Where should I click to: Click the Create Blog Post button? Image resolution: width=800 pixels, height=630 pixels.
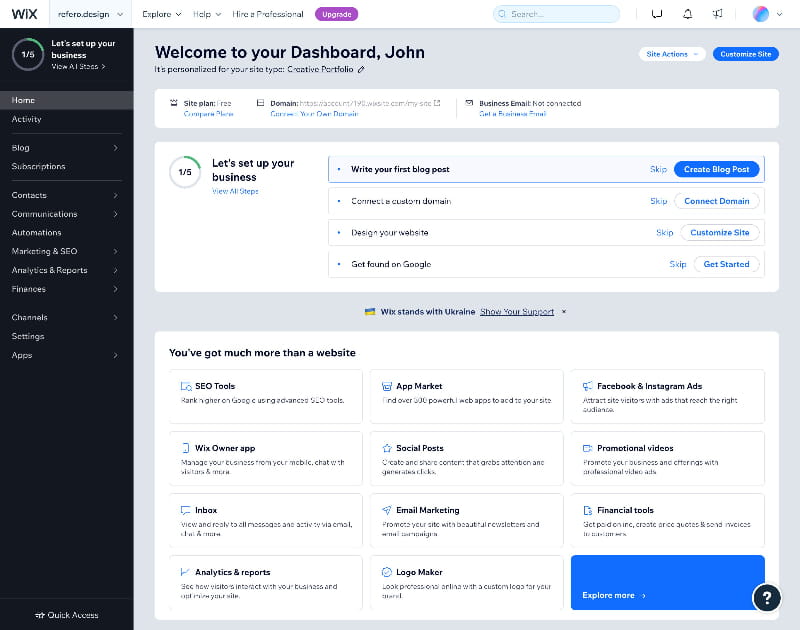716,169
